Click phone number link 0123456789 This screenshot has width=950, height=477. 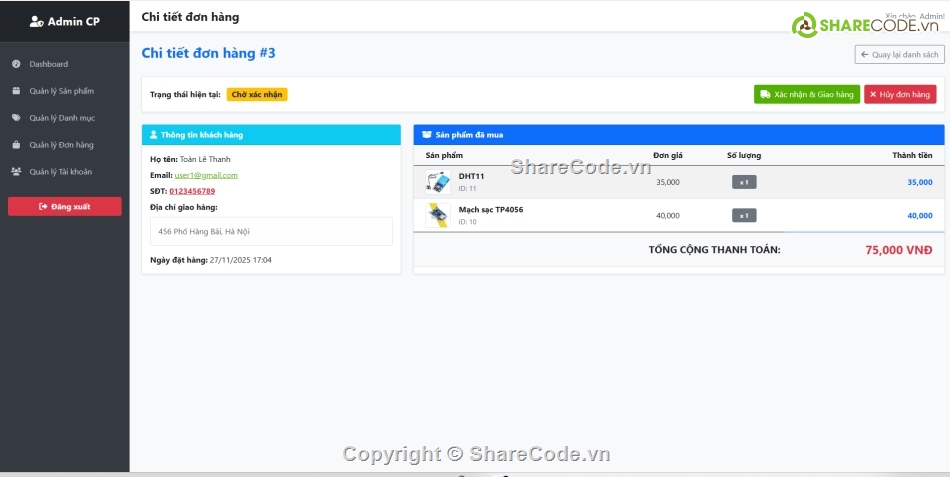(x=192, y=191)
